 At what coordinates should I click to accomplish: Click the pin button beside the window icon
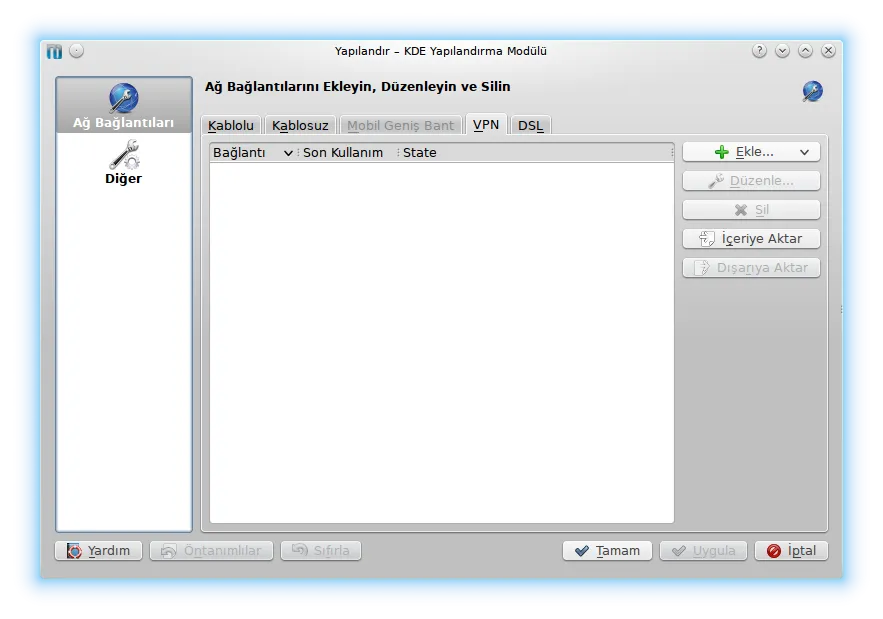tap(77, 51)
